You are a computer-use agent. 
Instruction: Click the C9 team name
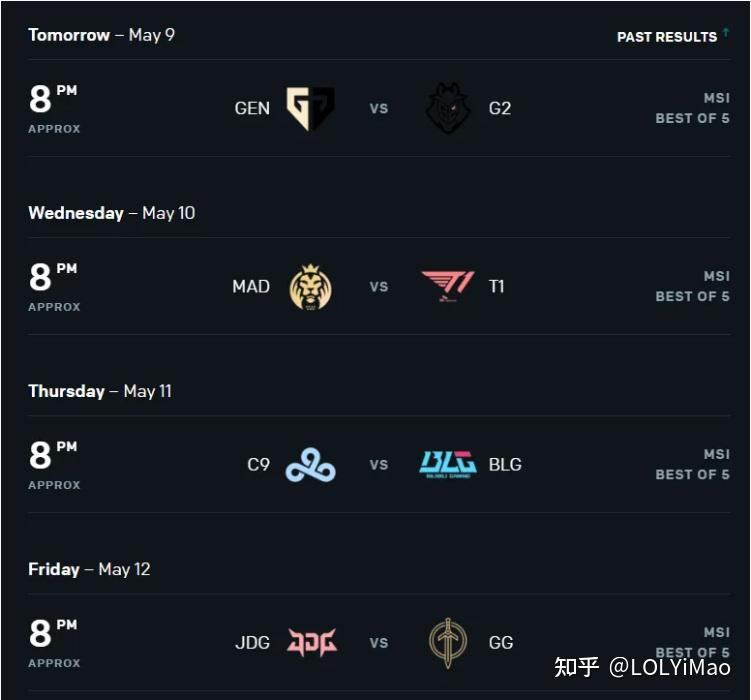[x=259, y=465]
